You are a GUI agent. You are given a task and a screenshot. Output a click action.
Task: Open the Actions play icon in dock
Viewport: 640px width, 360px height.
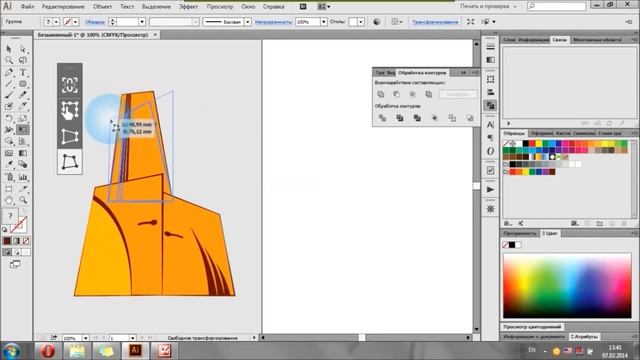491,190
